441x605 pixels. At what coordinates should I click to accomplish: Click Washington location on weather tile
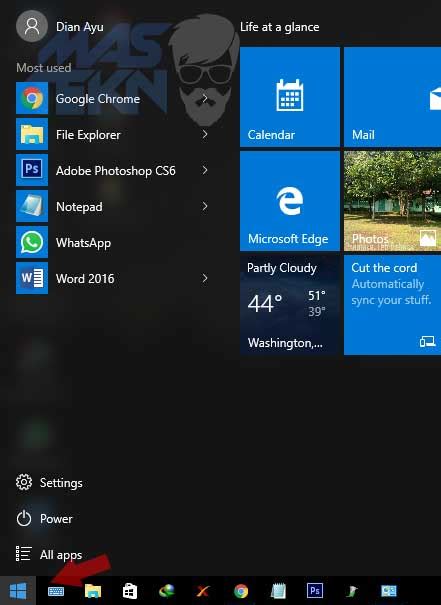tap(285, 343)
